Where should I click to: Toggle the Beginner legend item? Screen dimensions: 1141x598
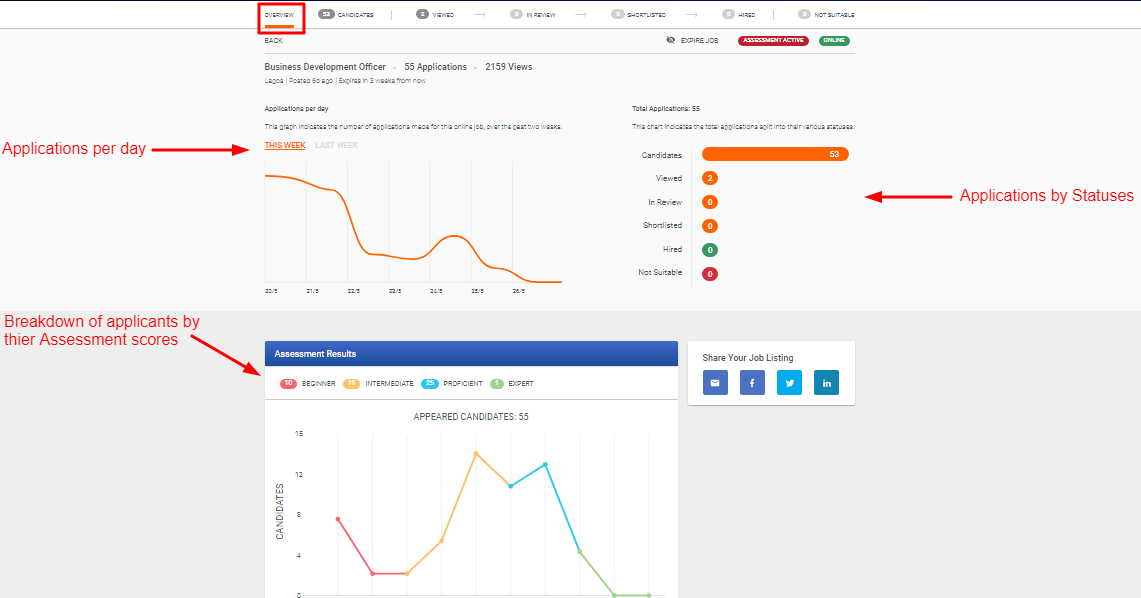point(308,383)
